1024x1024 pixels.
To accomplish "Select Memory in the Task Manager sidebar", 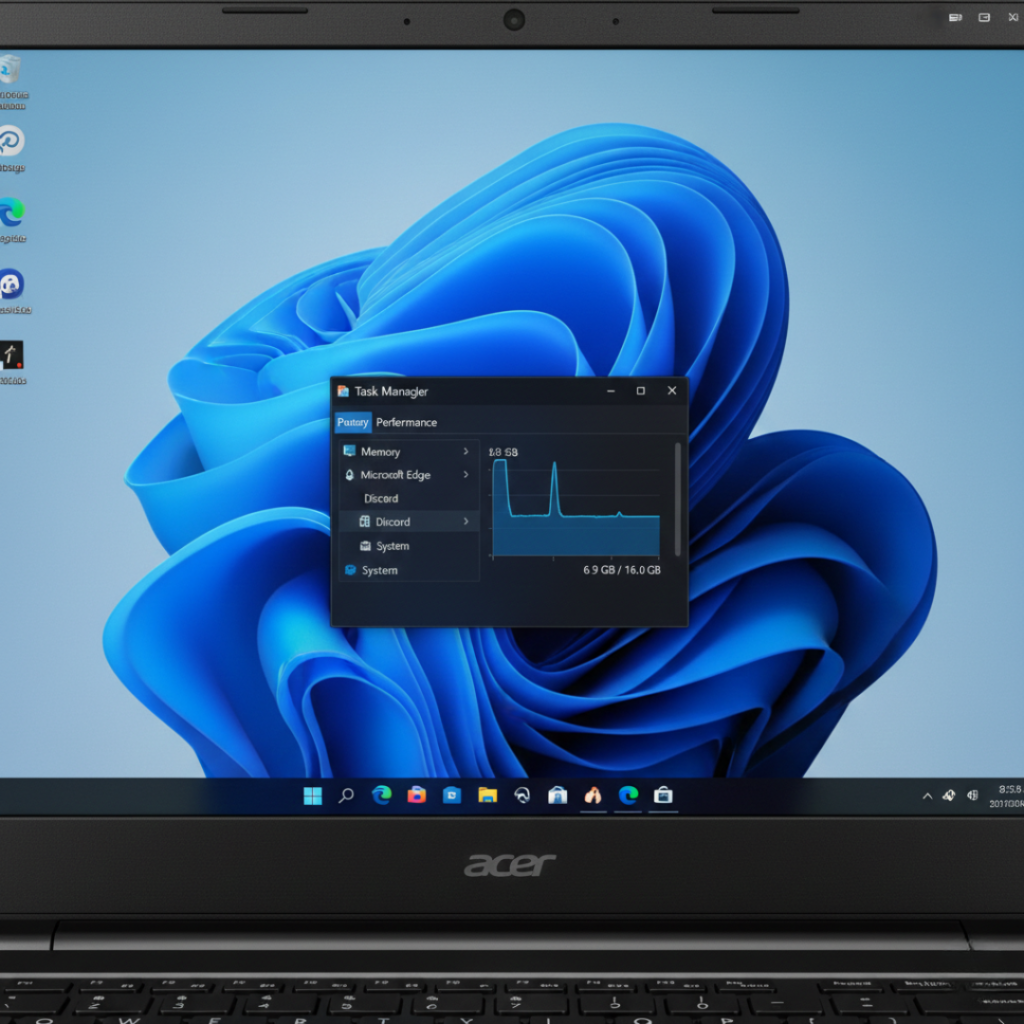I will click(x=378, y=451).
